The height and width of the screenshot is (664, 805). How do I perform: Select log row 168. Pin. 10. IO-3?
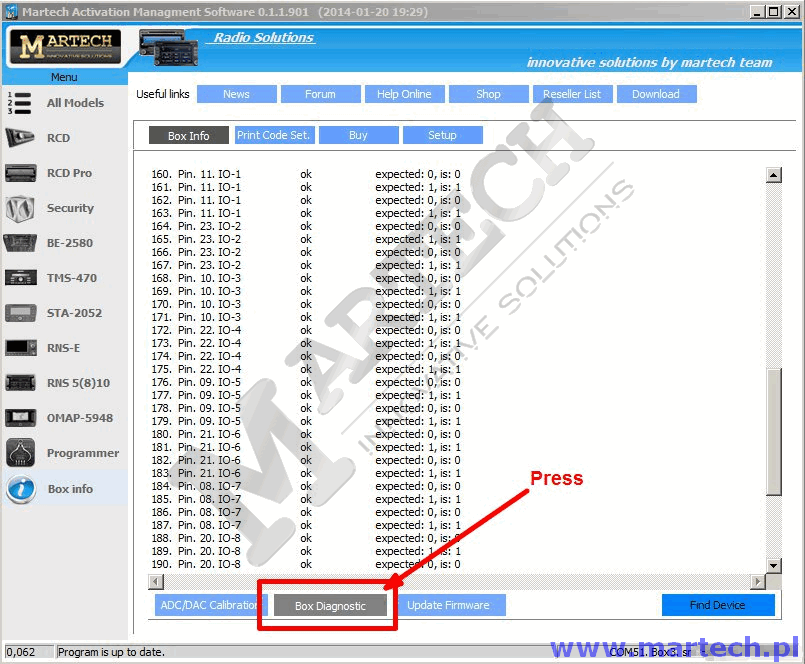[306, 278]
